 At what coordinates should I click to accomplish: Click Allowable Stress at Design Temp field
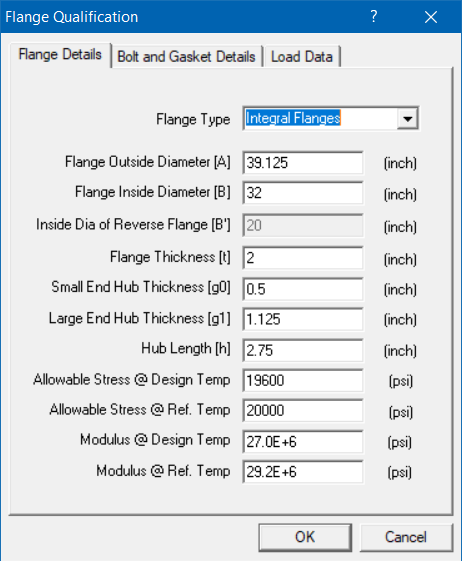[x=303, y=380]
